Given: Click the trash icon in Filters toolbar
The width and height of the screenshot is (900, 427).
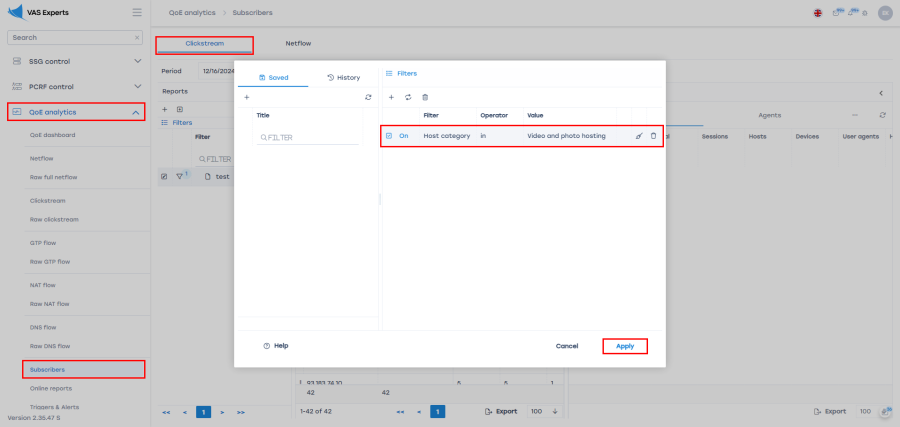Looking at the screenshot, I should click(x=425, y=97).
